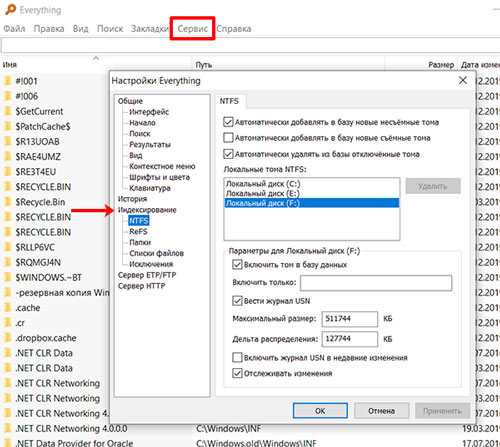The width and height of the screenshot is (500, 447).
Task: Toggle the Вести журнал USN checkbox
Action: 237,301
